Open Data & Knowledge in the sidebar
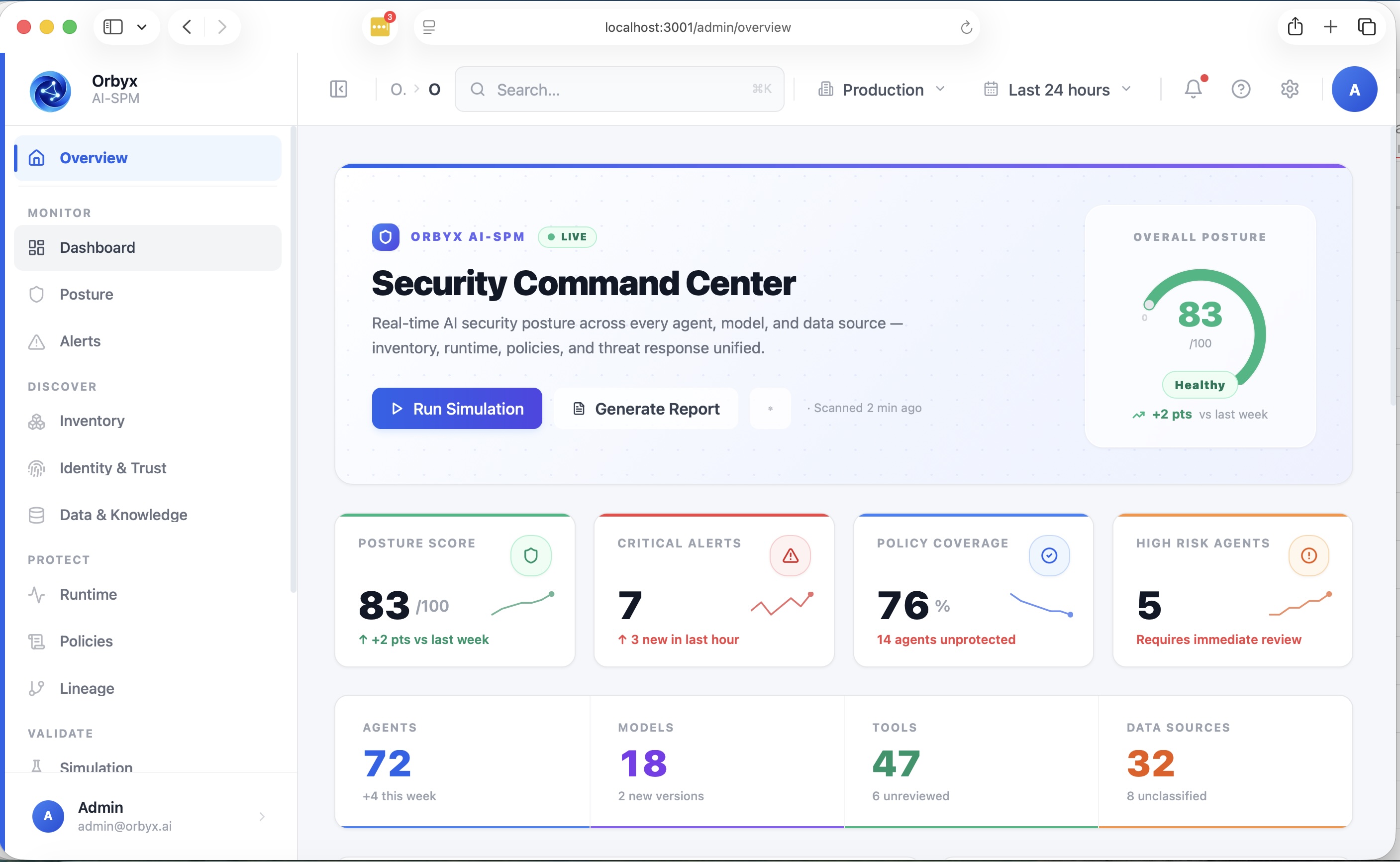 pos(148,515)
